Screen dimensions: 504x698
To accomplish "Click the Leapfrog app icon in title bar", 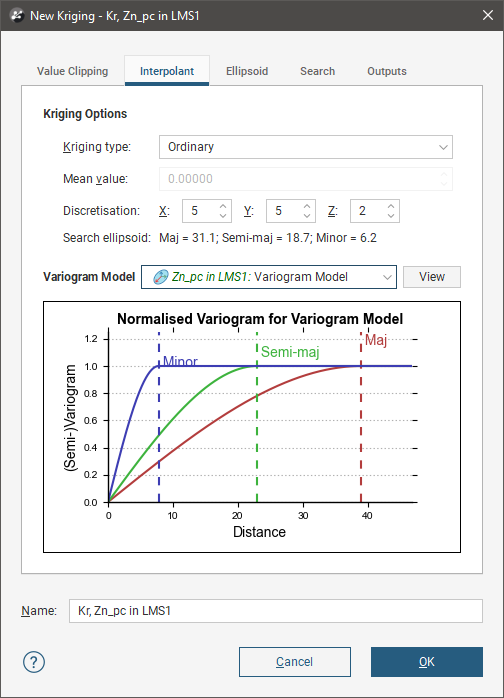I will (17, 16).
